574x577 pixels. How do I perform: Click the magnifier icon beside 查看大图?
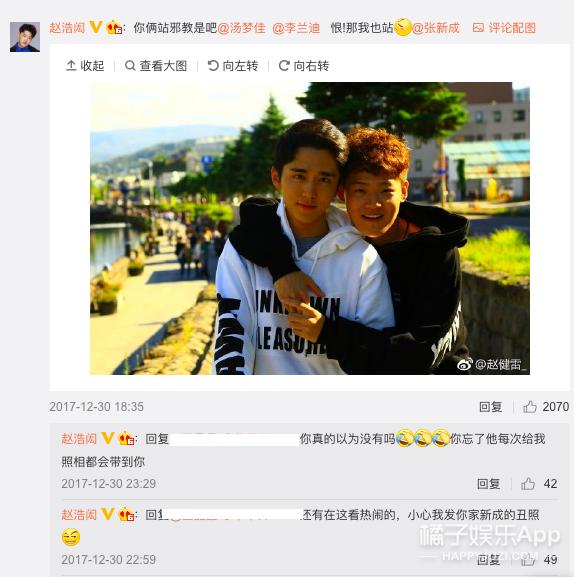[130, 66]
